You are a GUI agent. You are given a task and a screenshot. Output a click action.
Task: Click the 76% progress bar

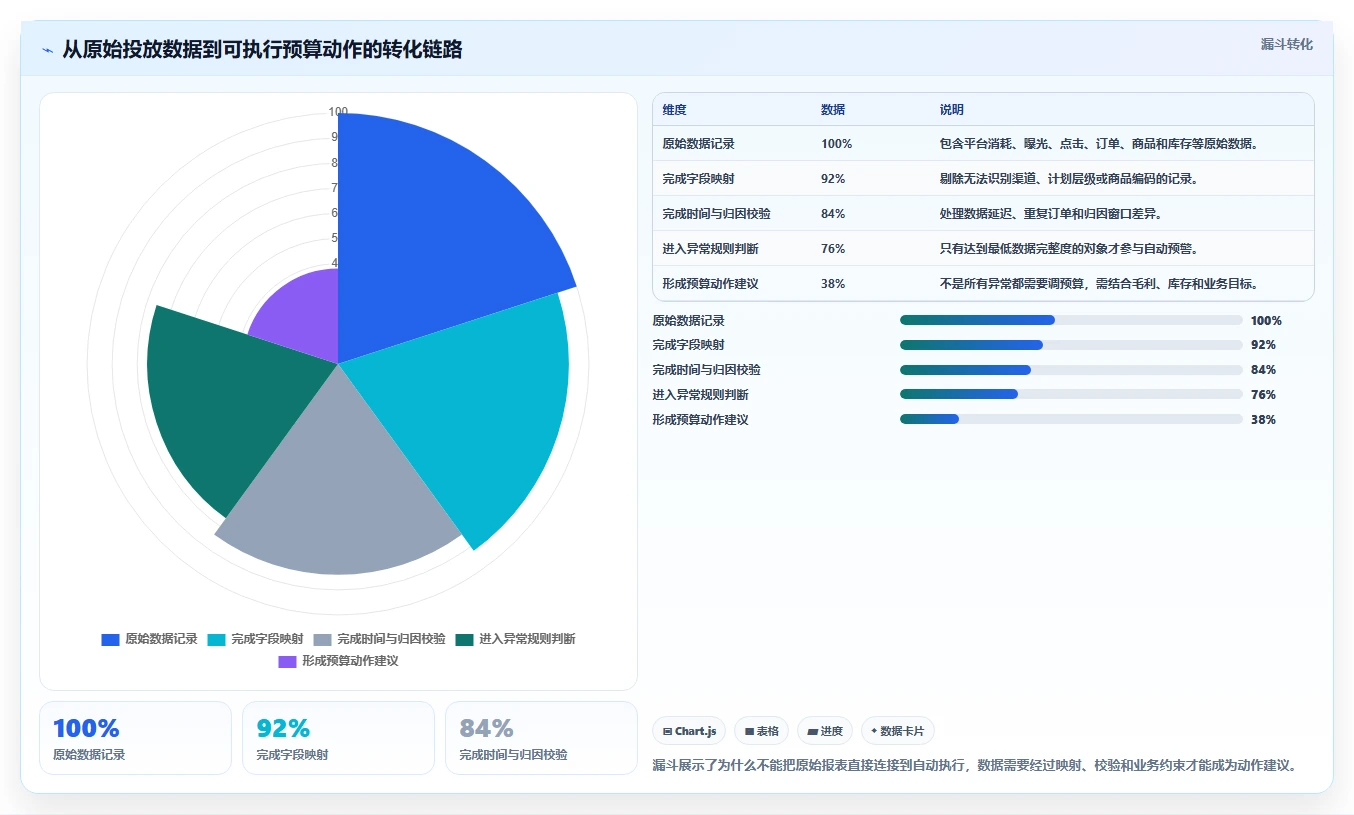click(1071, 394)
